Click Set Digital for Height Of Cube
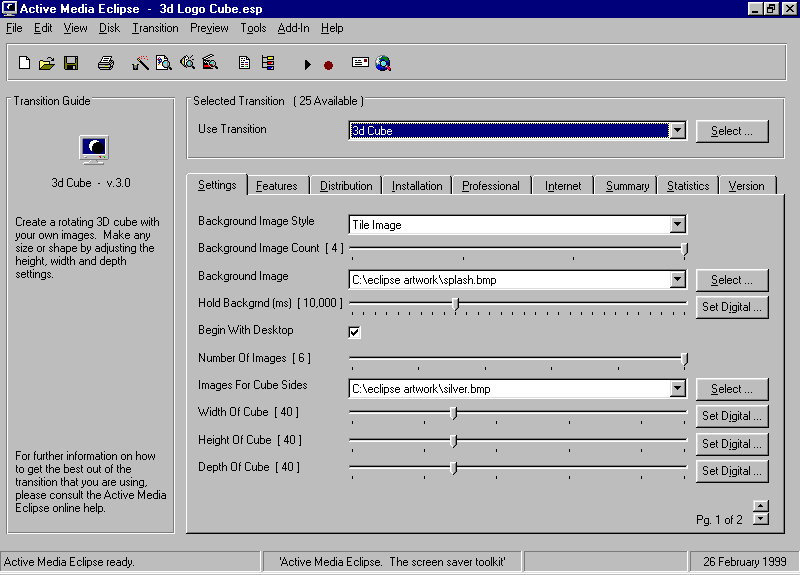Viewport: 800px width, 575px height. (732, 444)
